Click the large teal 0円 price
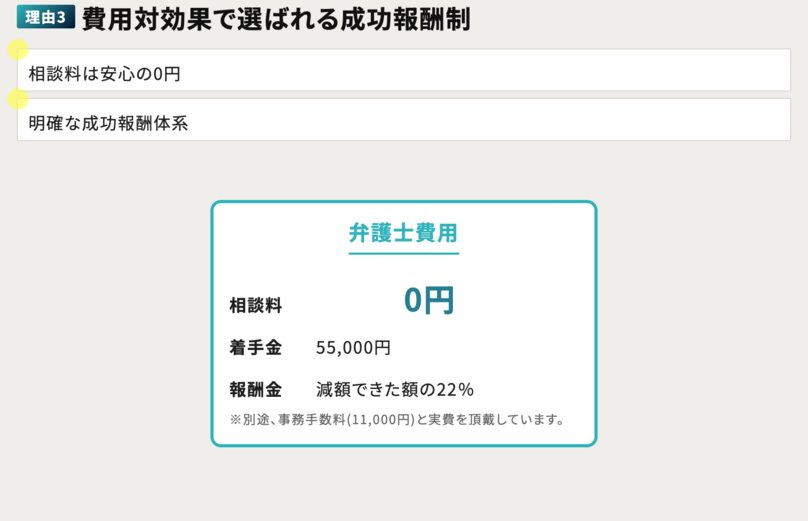Screen dimensions: 808x521 coord(429,300)
